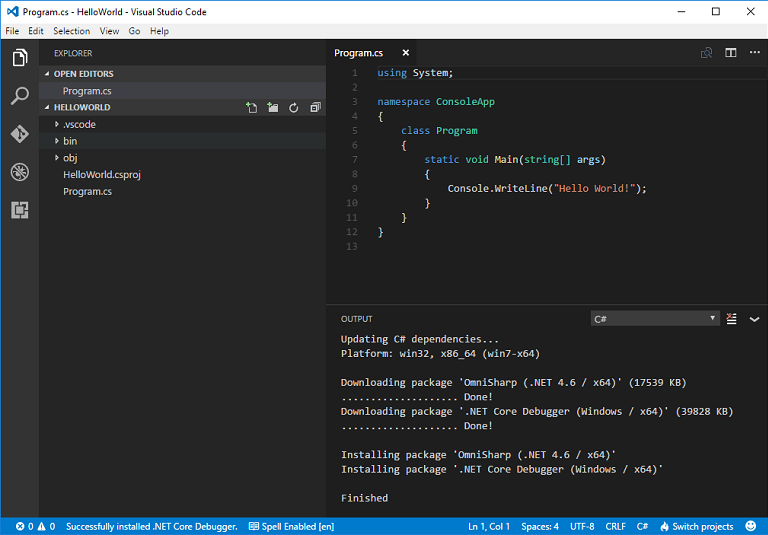The width and height of the screenshot is (768, 535).
Task: Collapse all folders in HELLOWORLD explorer
Action: [315, 107]
